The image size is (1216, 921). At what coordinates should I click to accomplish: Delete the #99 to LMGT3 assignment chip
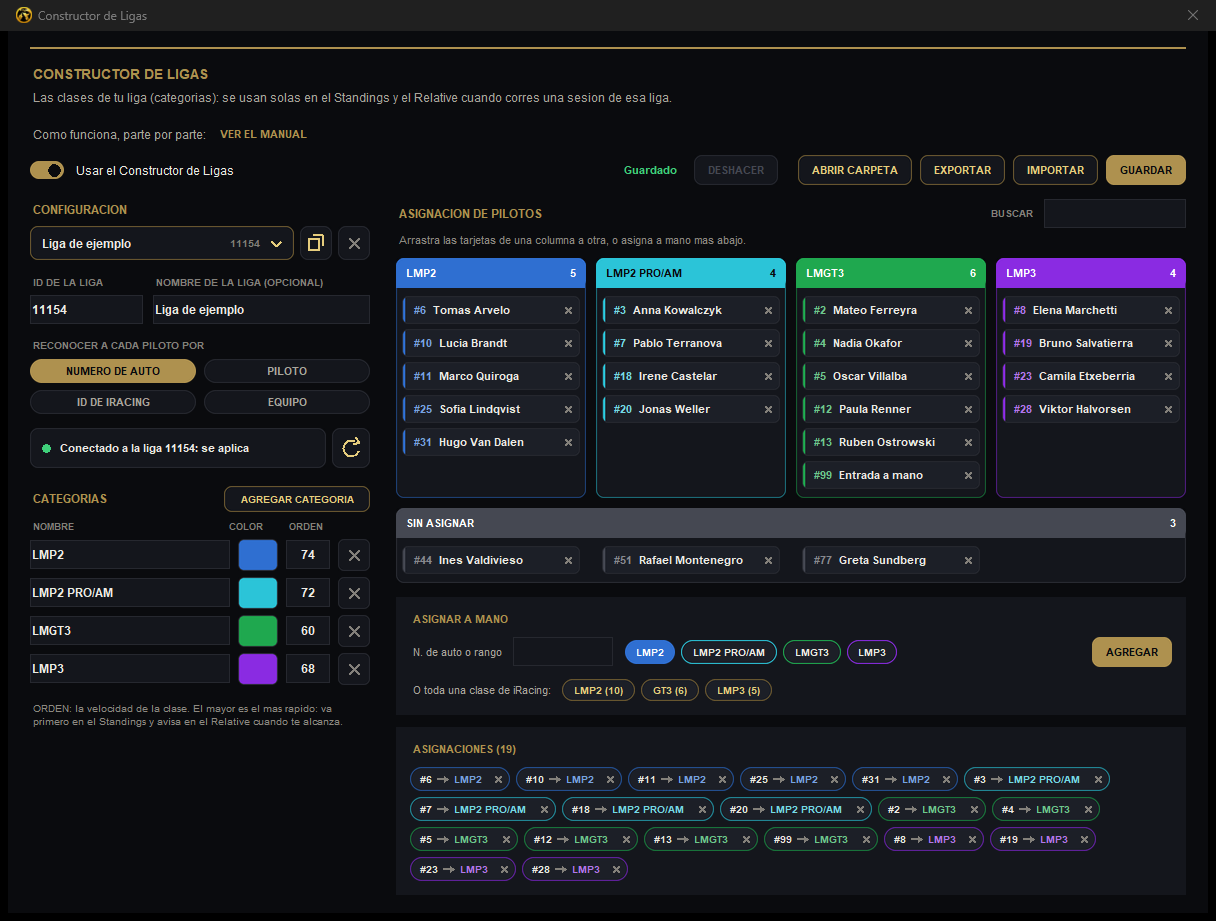coord(866,839)
